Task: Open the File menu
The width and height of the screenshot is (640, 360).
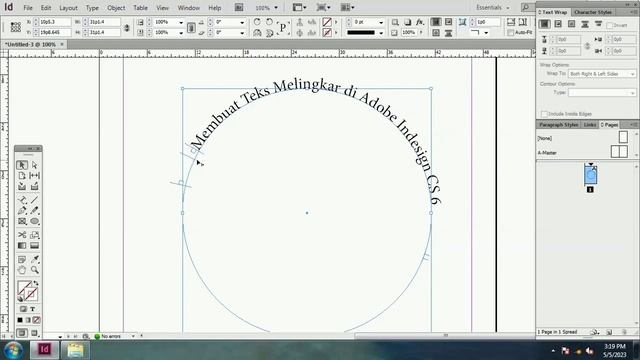Action: point(28,8)
